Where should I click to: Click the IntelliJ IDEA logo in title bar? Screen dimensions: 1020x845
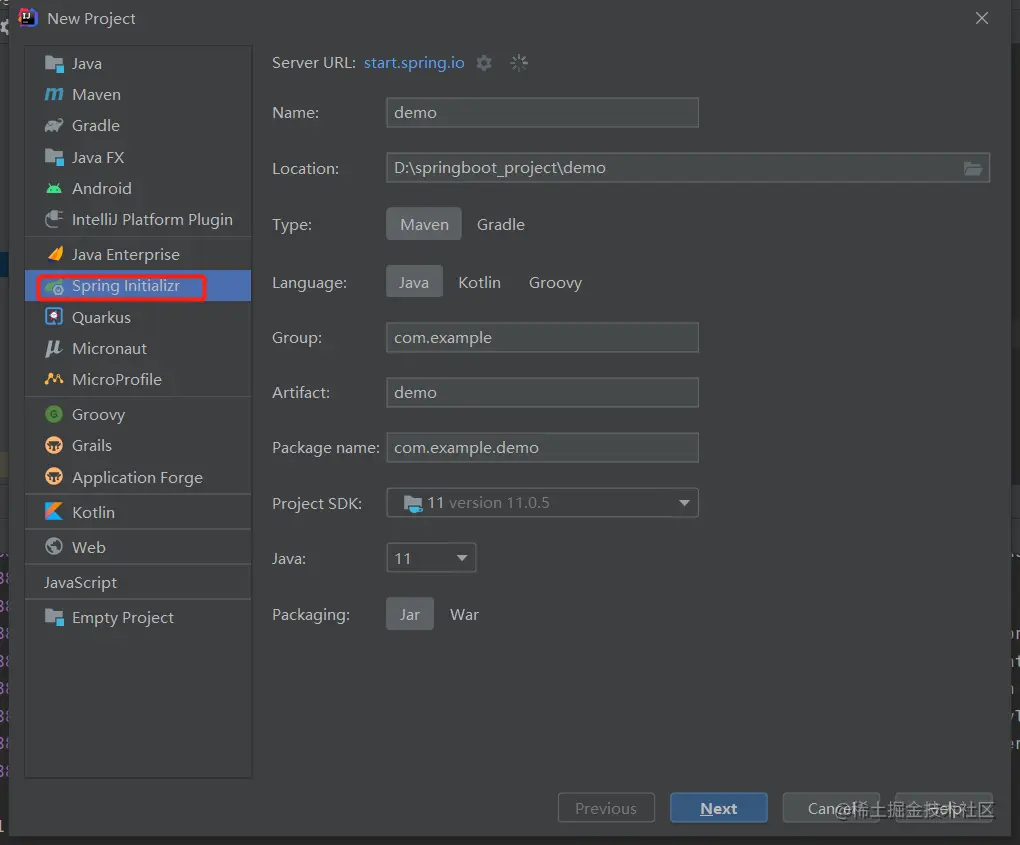[x=28, y=18]
